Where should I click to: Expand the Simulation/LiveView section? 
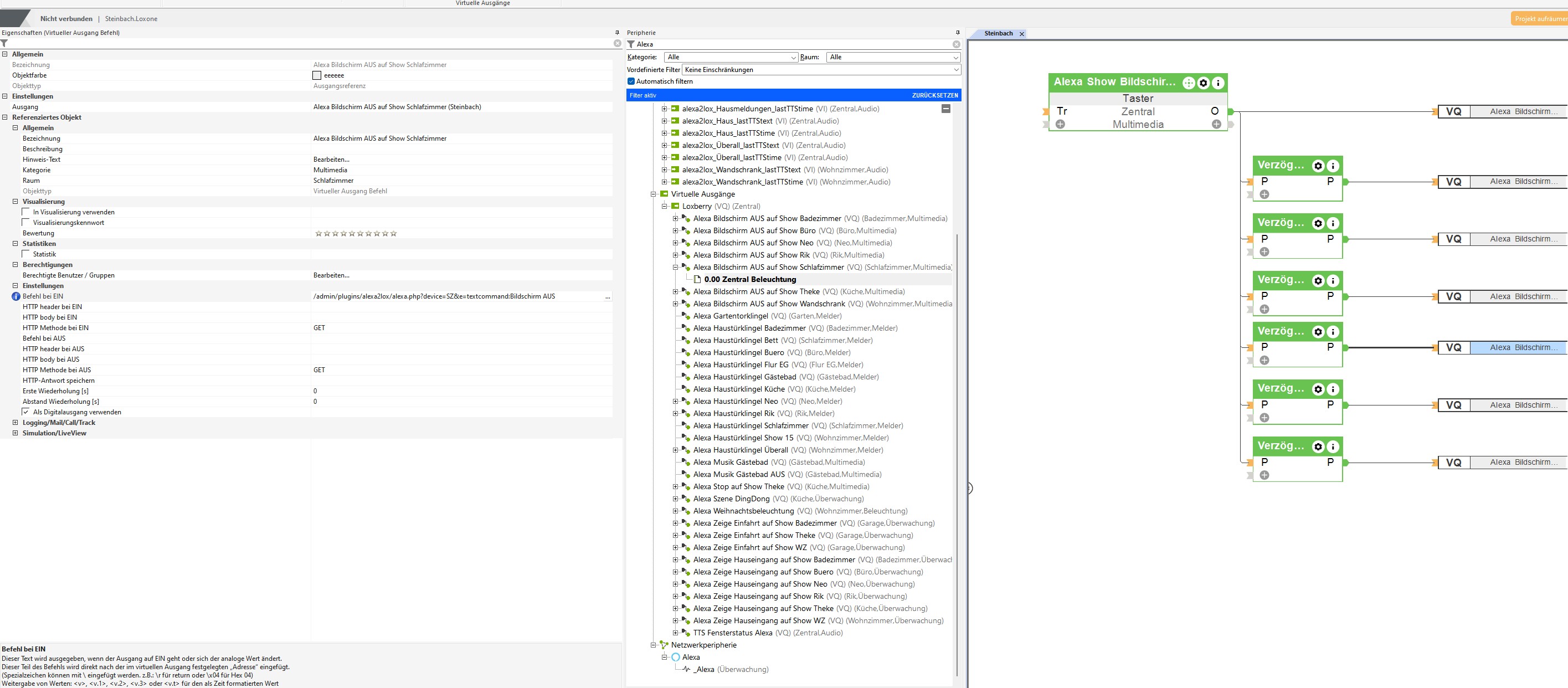coord(15,433)
